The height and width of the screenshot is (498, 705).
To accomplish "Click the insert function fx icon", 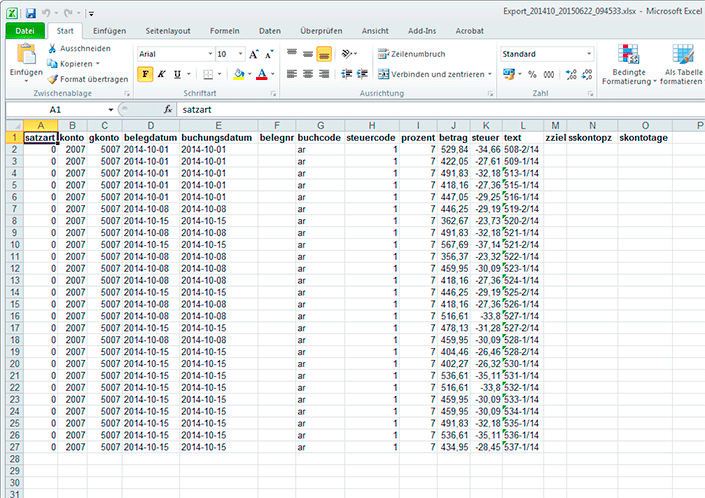I will [168, 109].
